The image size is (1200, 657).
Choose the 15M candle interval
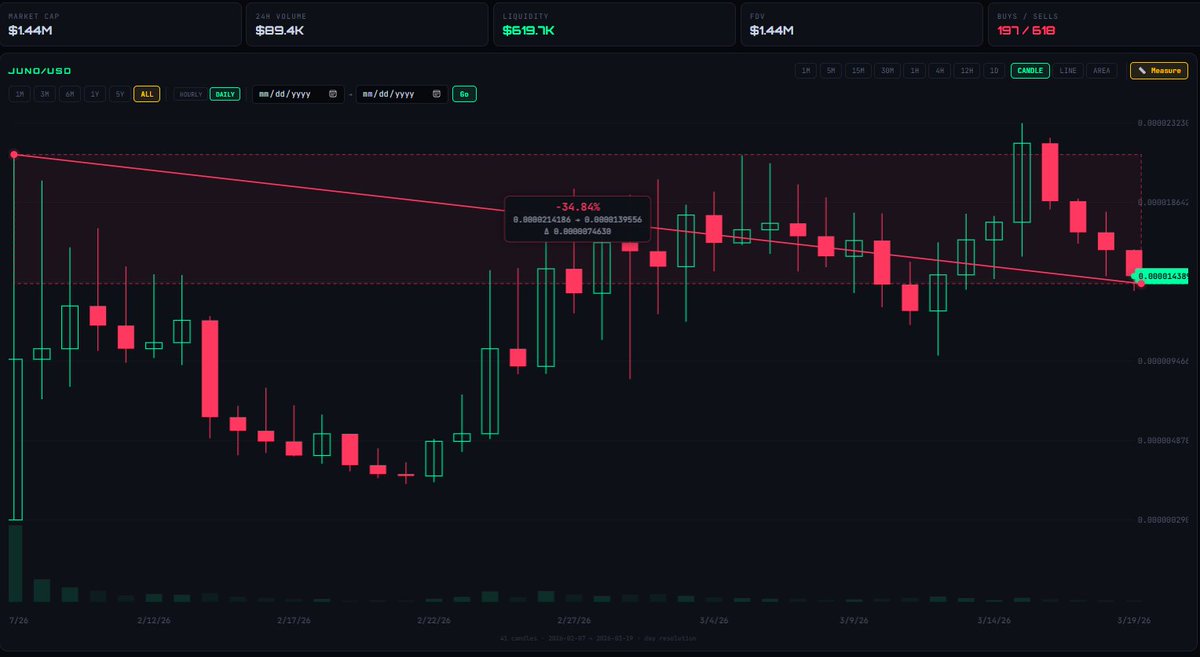coord(857,71)
